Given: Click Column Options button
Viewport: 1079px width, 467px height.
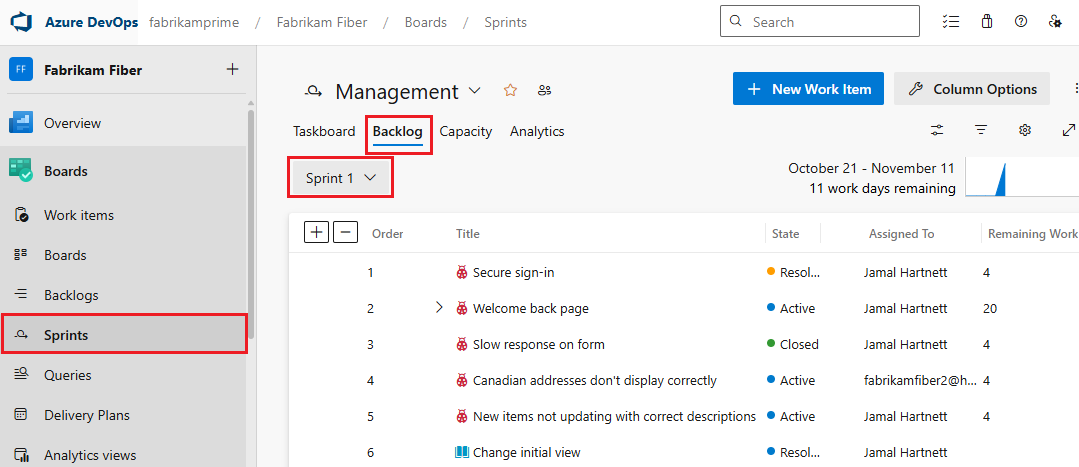Looking at the screenshot, I should pyautogui.click(x=972, y=89).
